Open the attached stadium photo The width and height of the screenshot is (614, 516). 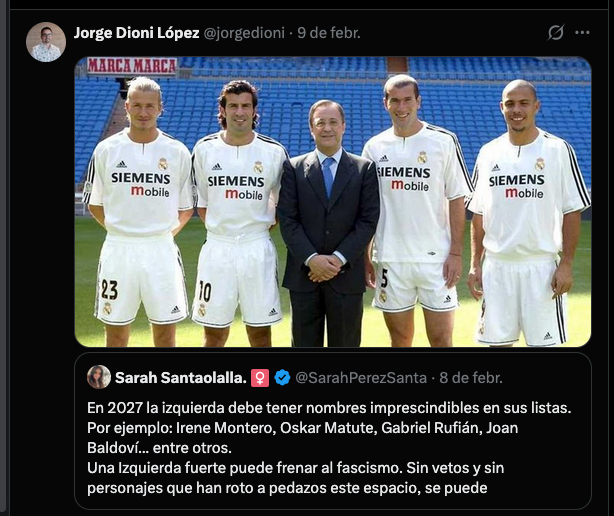pos(333,202)
